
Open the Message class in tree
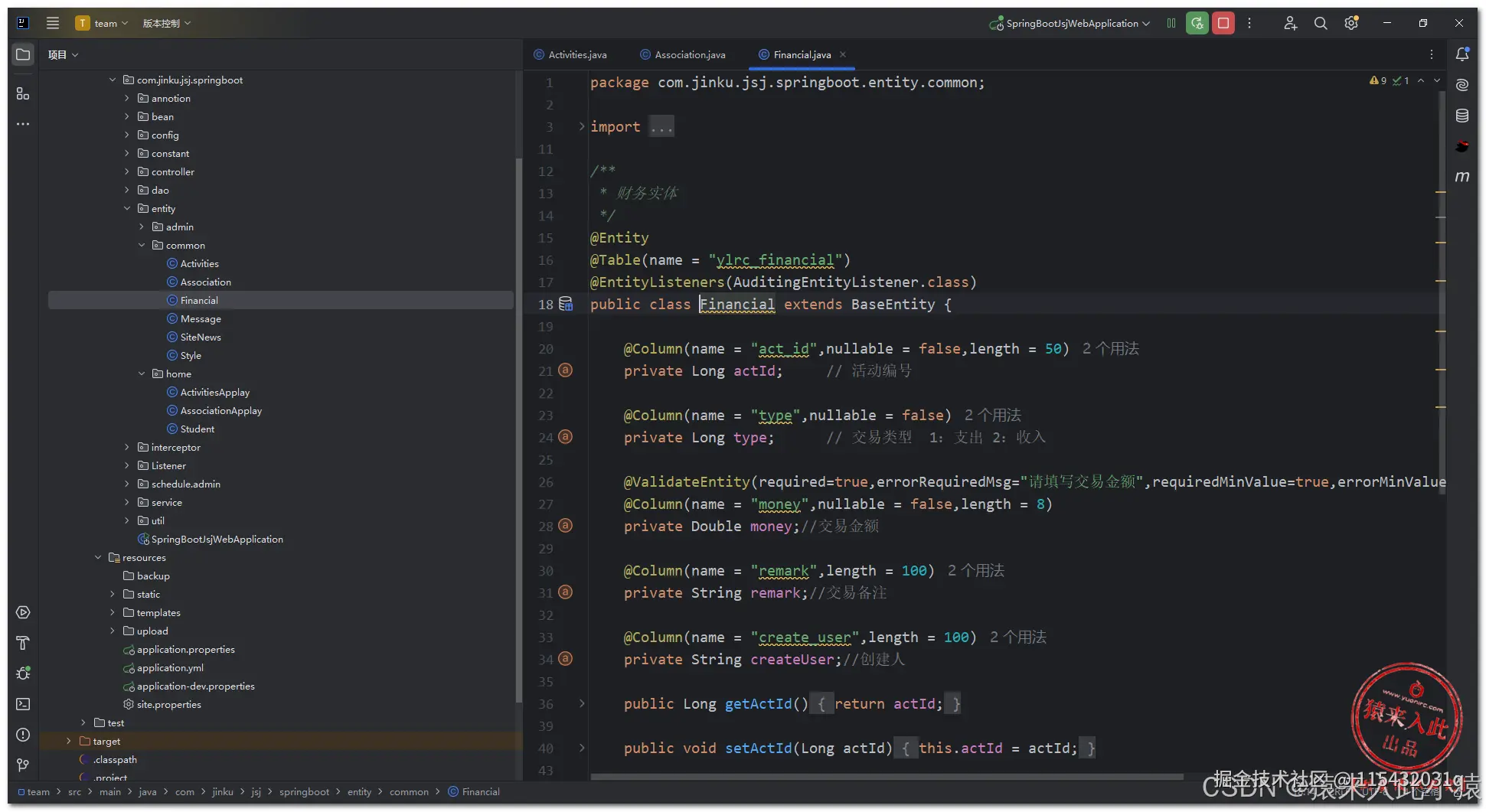201,318
